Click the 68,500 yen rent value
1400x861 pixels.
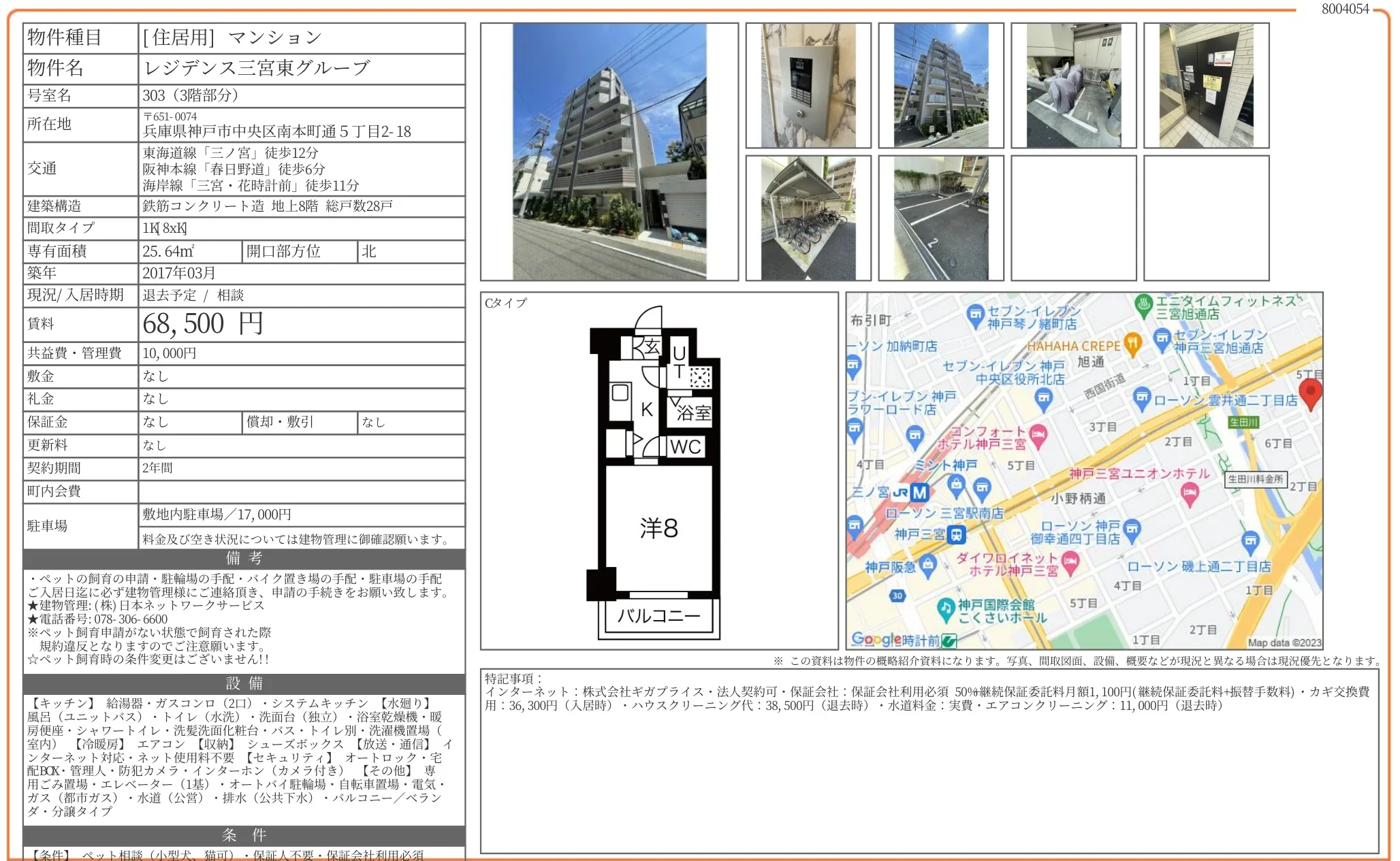(202, 324)
